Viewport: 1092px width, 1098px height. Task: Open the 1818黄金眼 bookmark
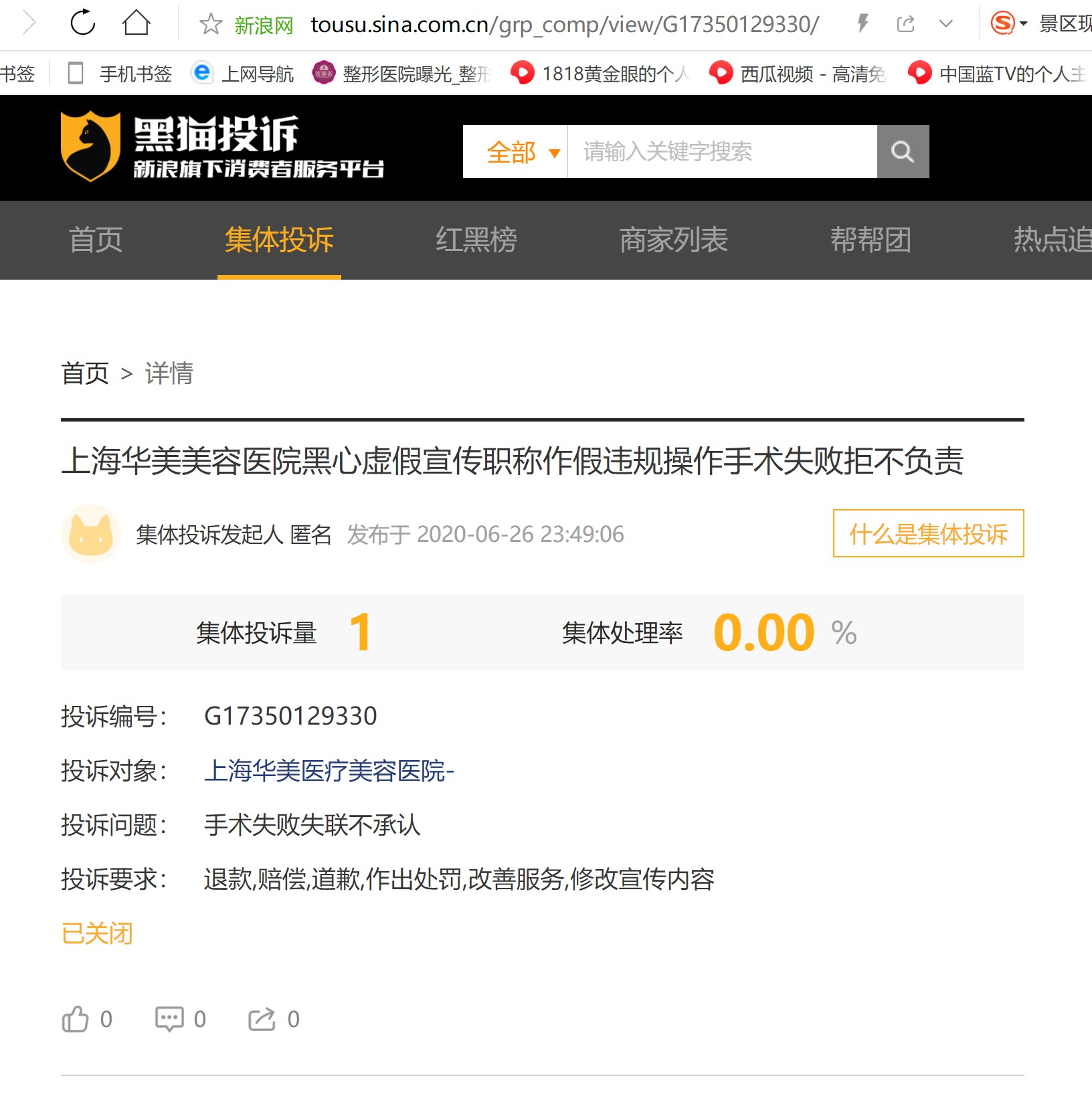(600, 73)
